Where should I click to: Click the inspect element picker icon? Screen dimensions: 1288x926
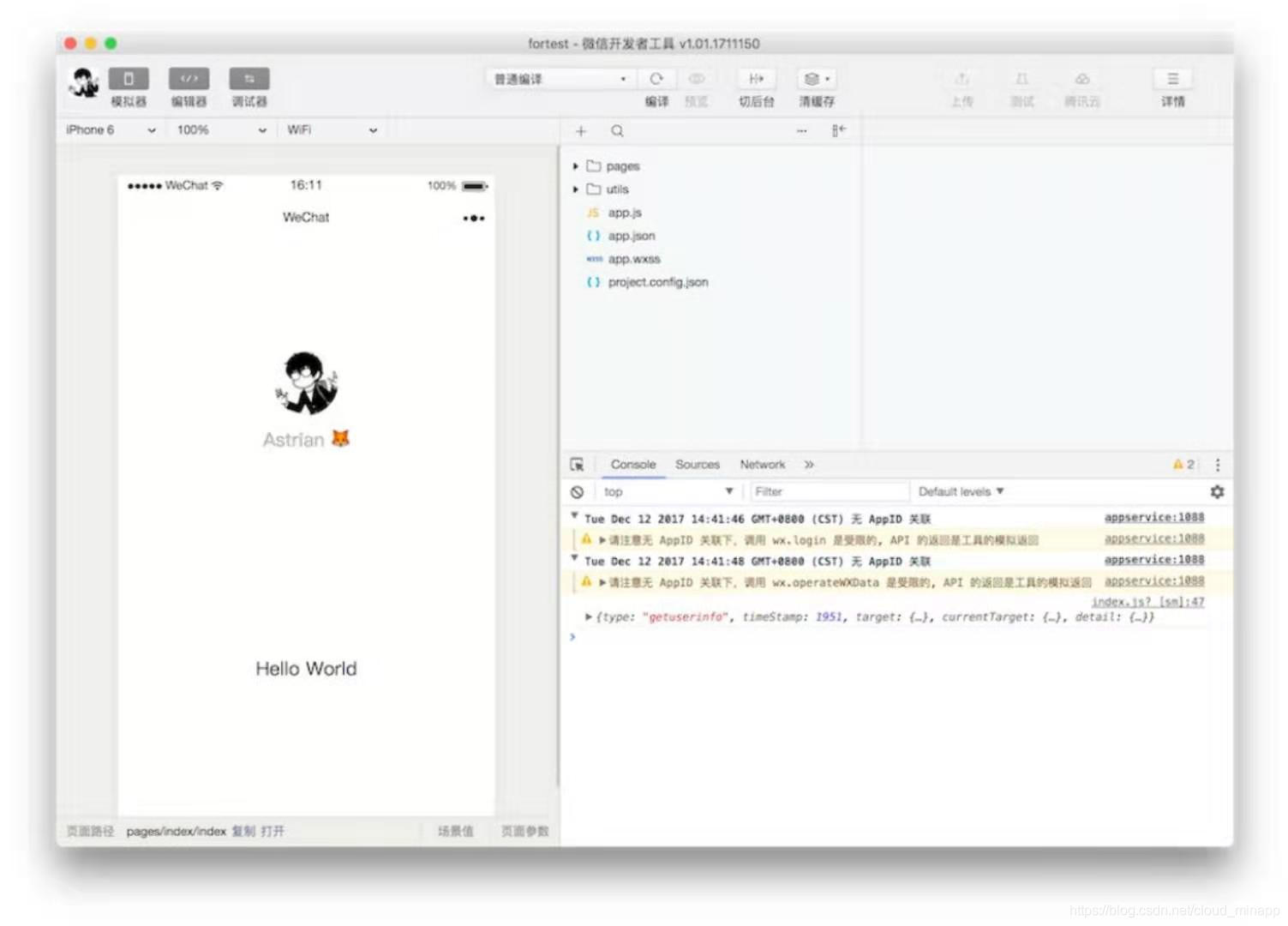pos(577,465)
